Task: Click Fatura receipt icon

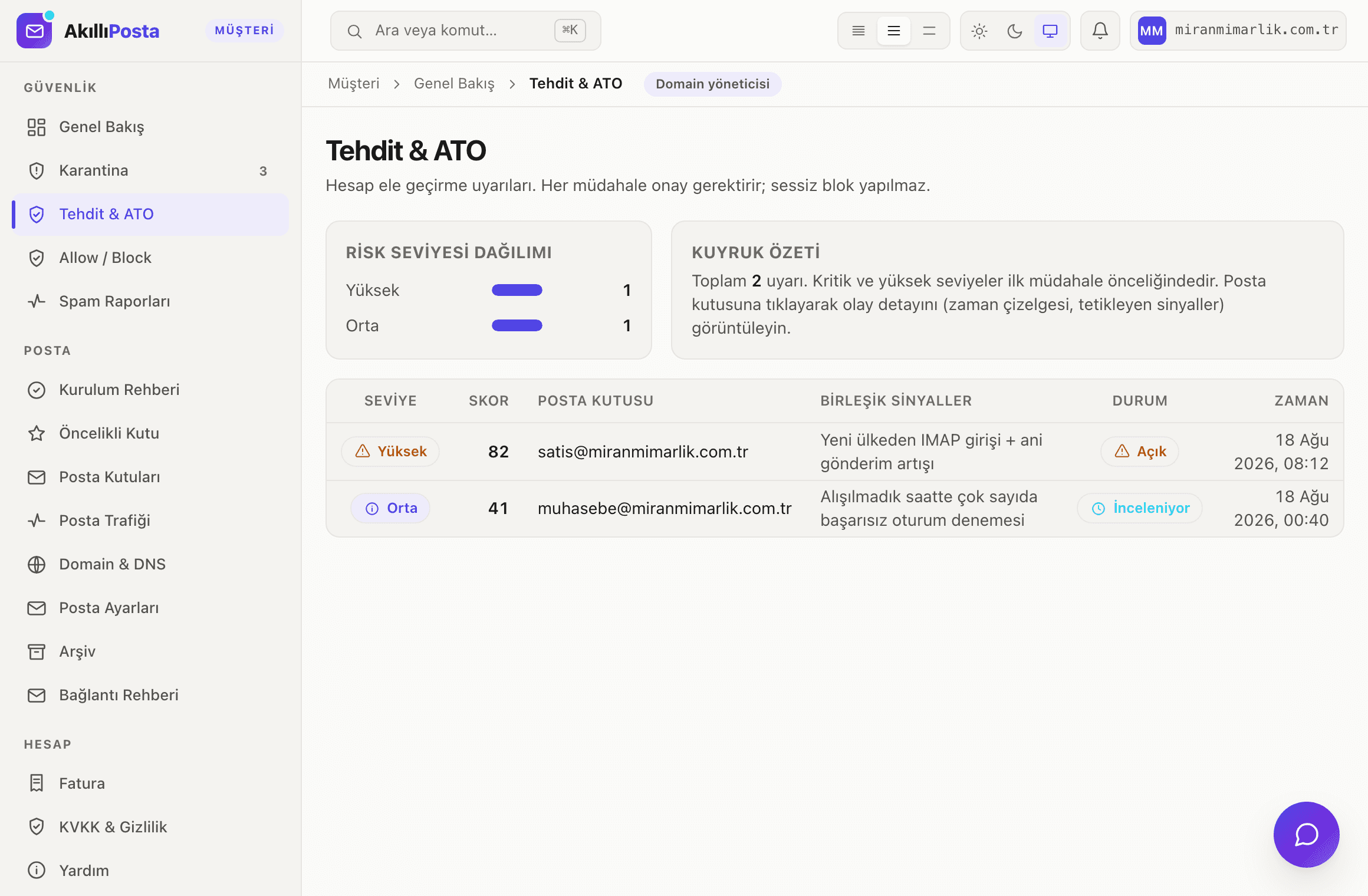Action: coord(37,783)
